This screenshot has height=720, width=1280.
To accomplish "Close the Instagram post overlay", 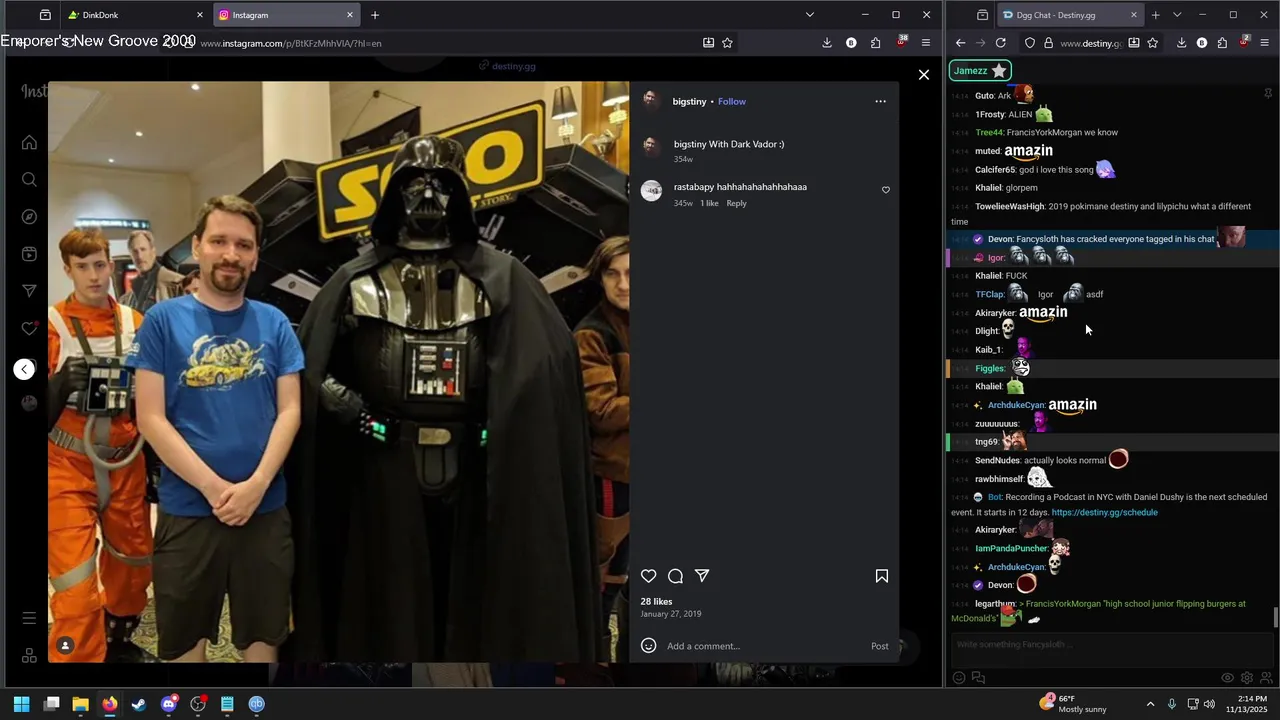I will pyautogui.click(x=924, y=75).
